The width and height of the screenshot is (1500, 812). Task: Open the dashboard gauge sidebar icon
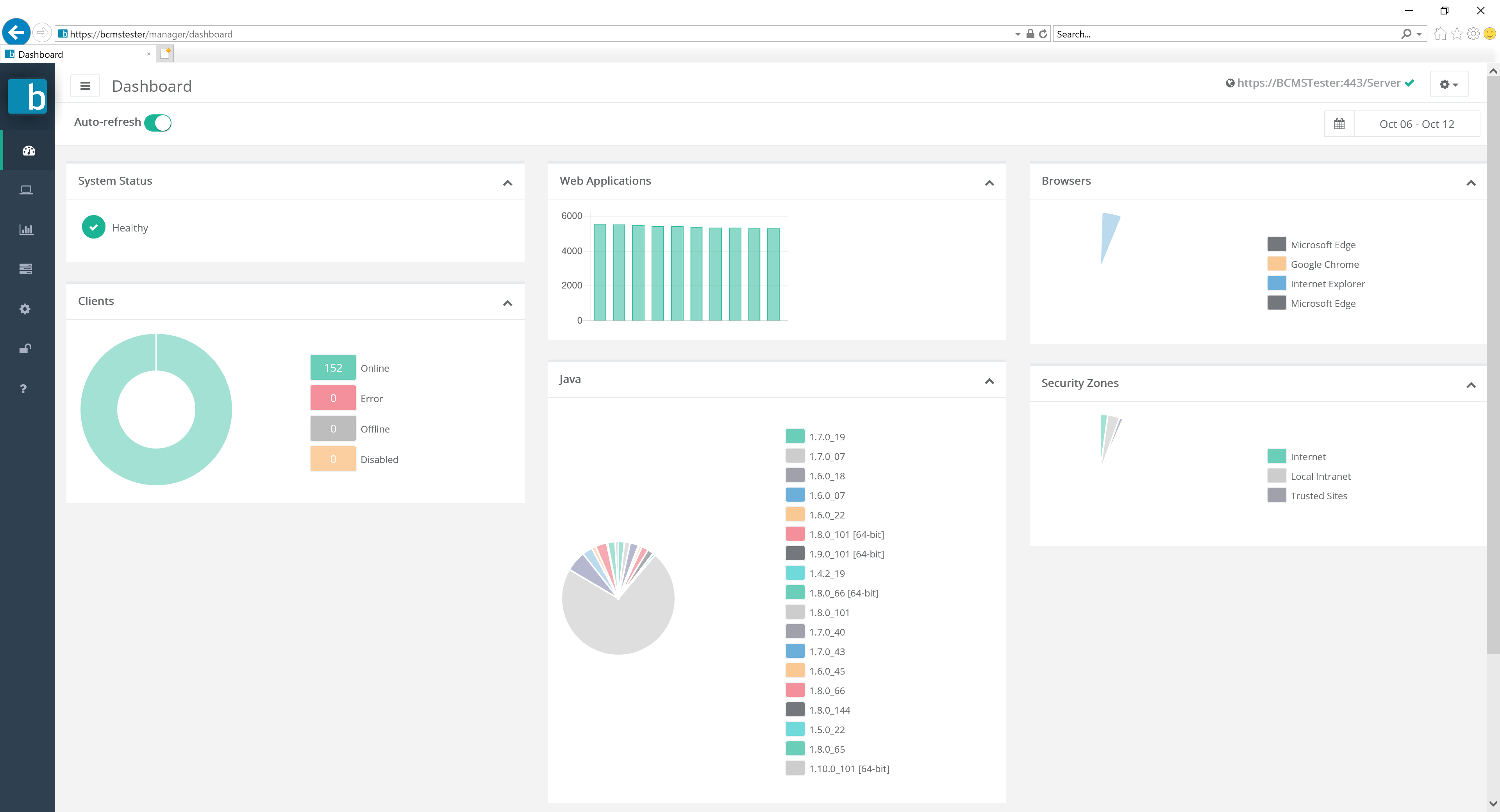click(29, 151)
